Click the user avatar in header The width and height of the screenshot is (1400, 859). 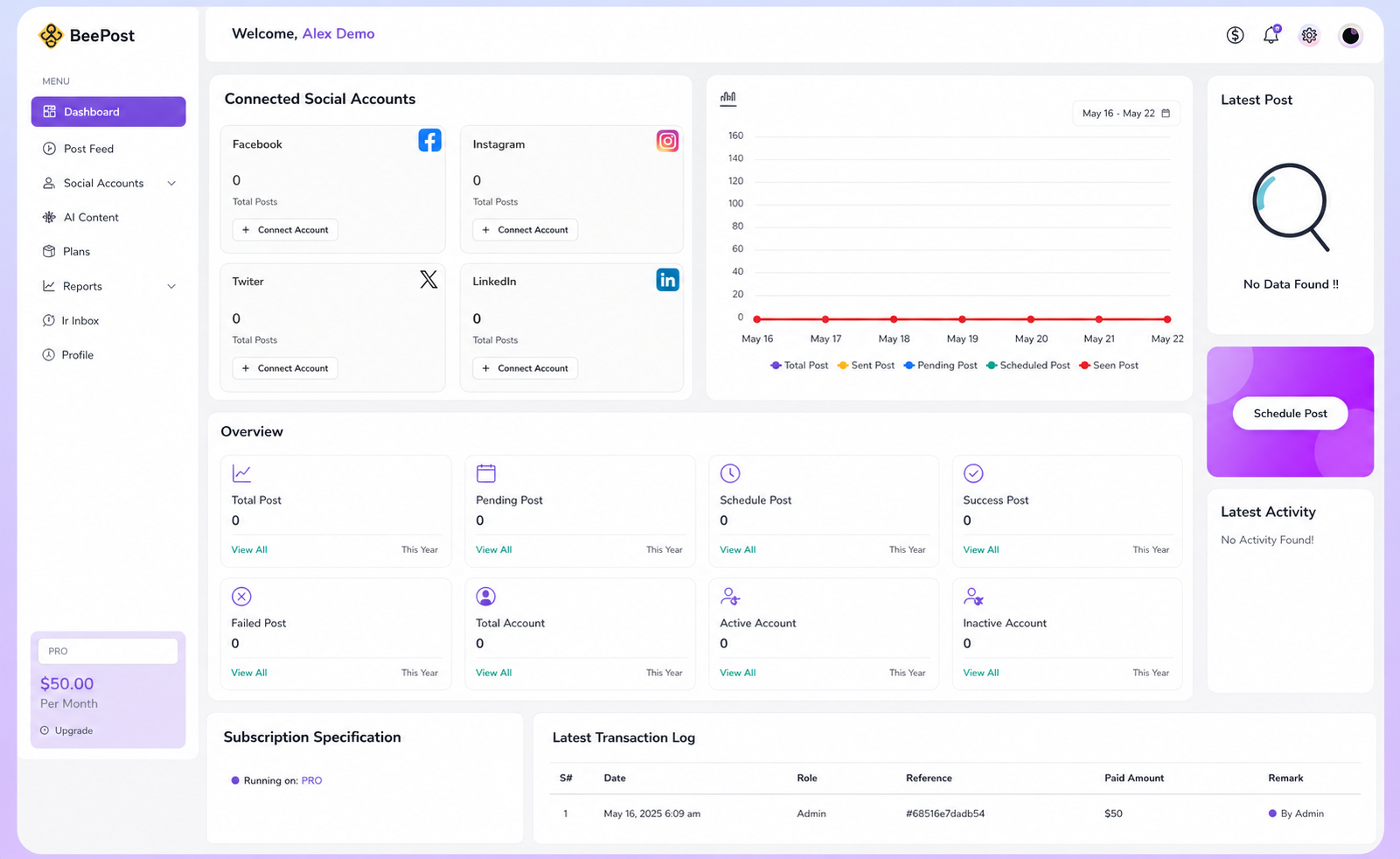click(1350, 35)
